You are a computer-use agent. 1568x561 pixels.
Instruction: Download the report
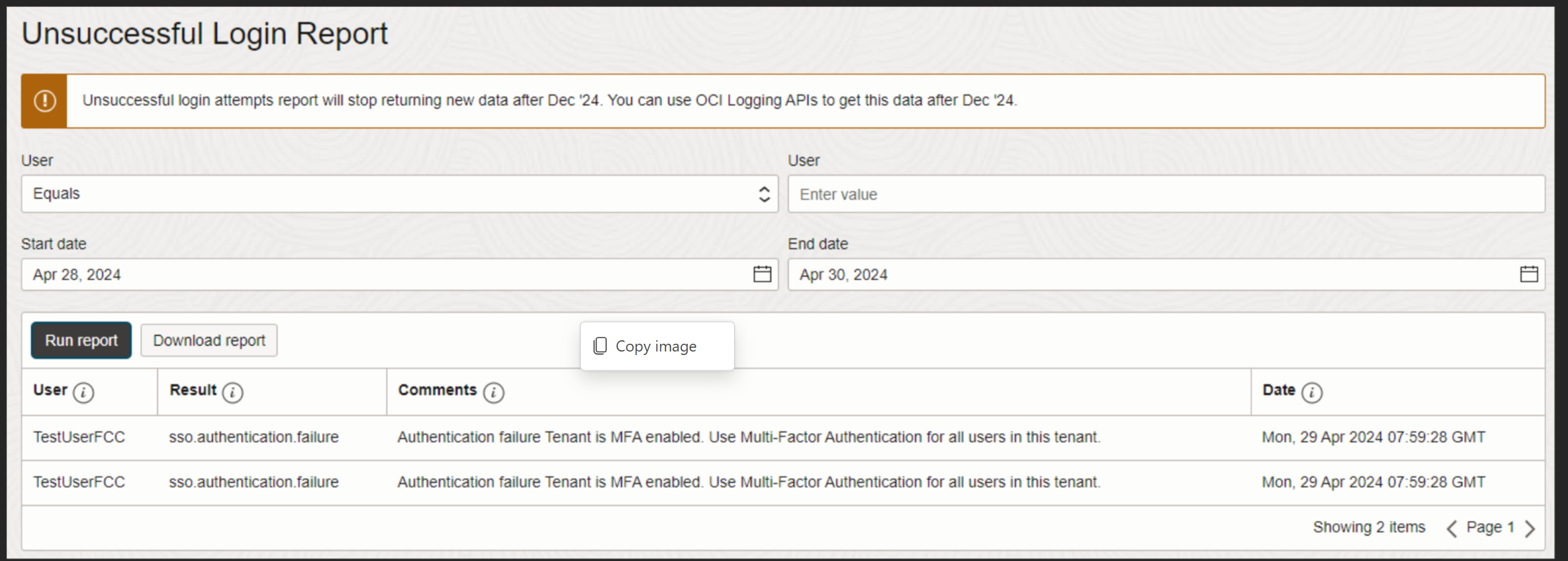coord(209,340)
